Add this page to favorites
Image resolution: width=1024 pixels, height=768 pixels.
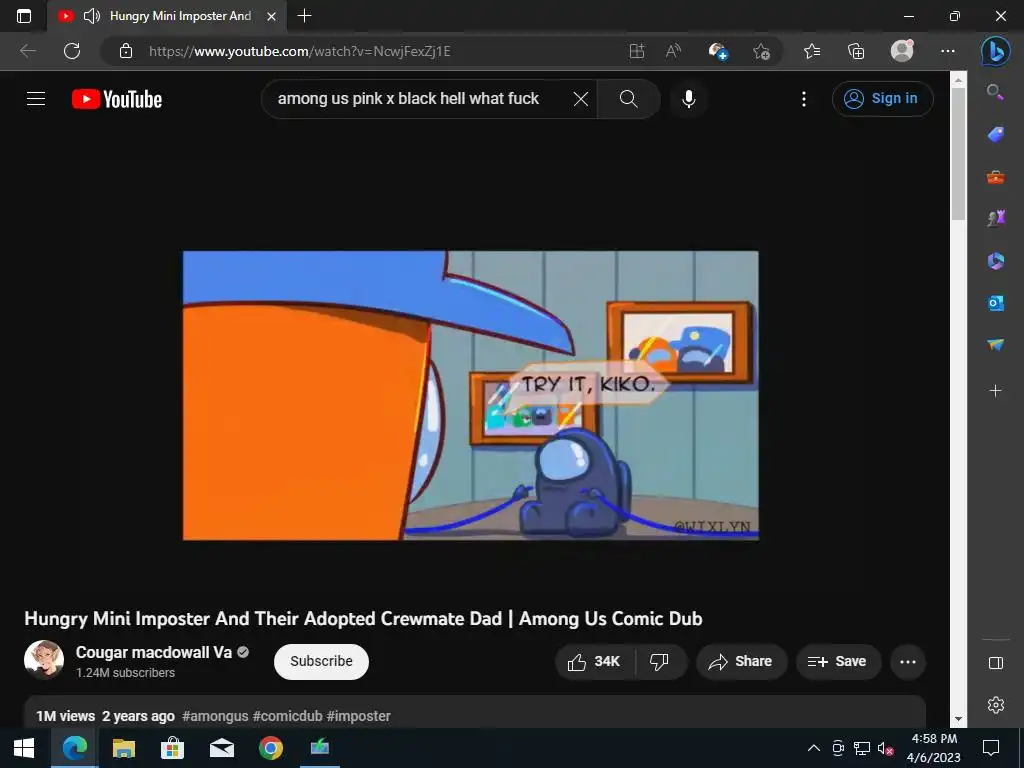click(761, 51)
